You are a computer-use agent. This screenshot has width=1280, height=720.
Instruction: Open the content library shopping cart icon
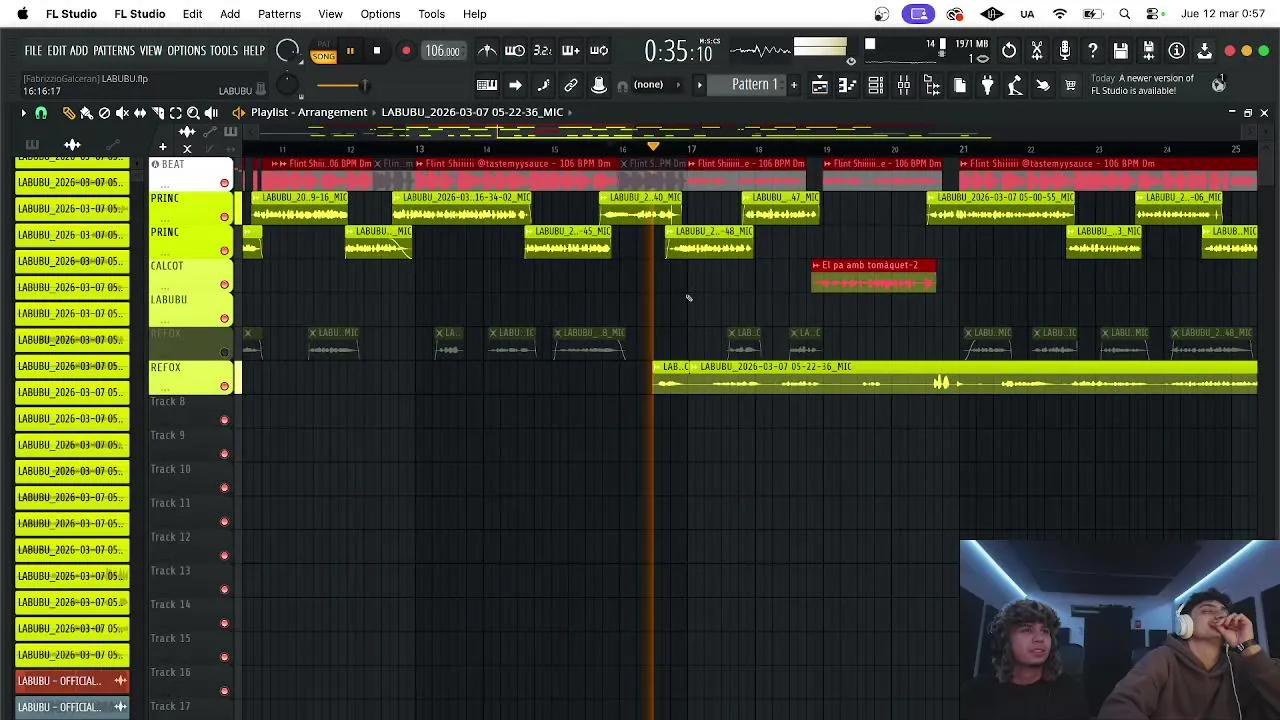(x=1070, y=85)
